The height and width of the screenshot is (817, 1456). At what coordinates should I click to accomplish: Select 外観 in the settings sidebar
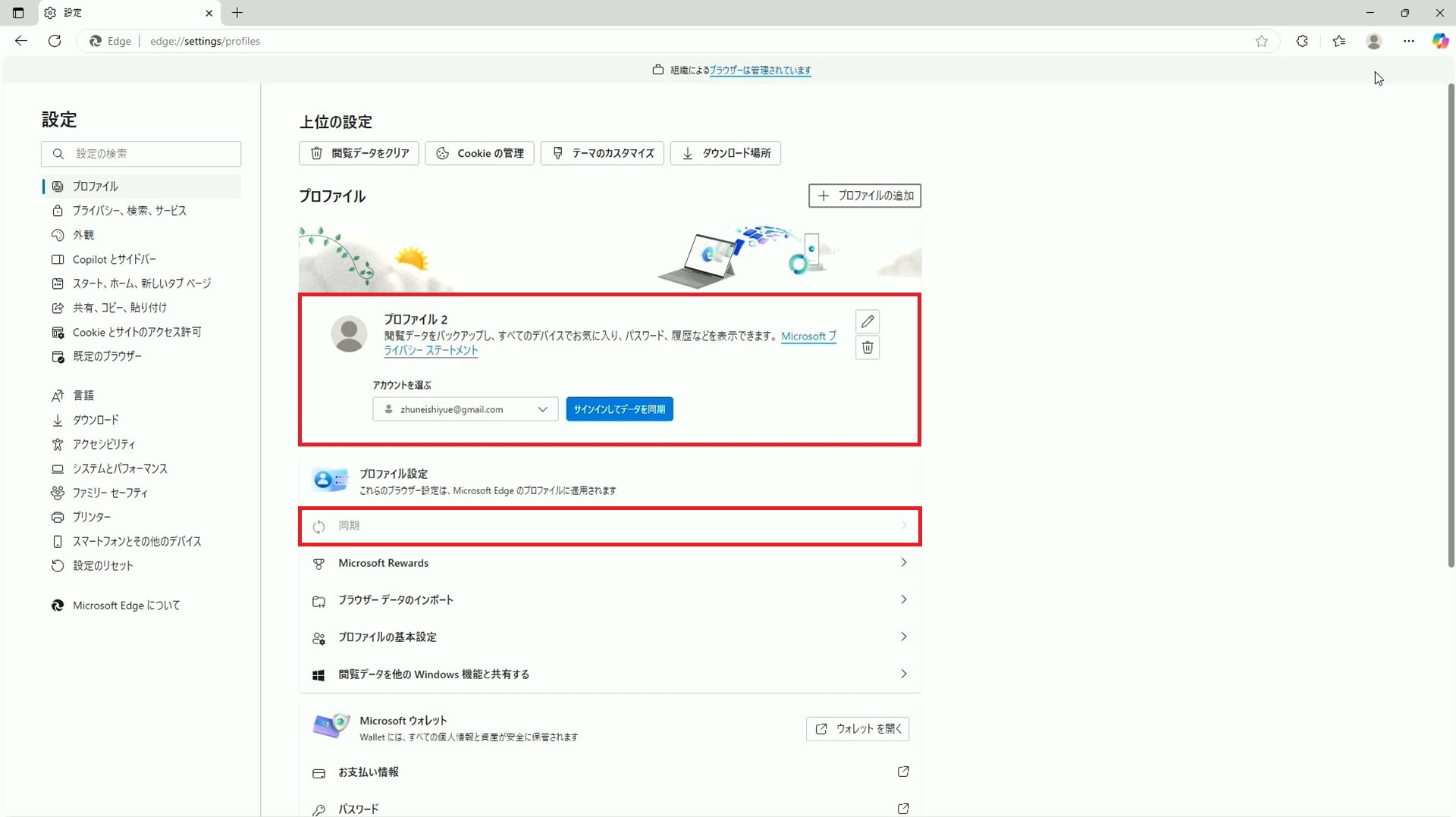pyautogui.click(x=83, y=235)
